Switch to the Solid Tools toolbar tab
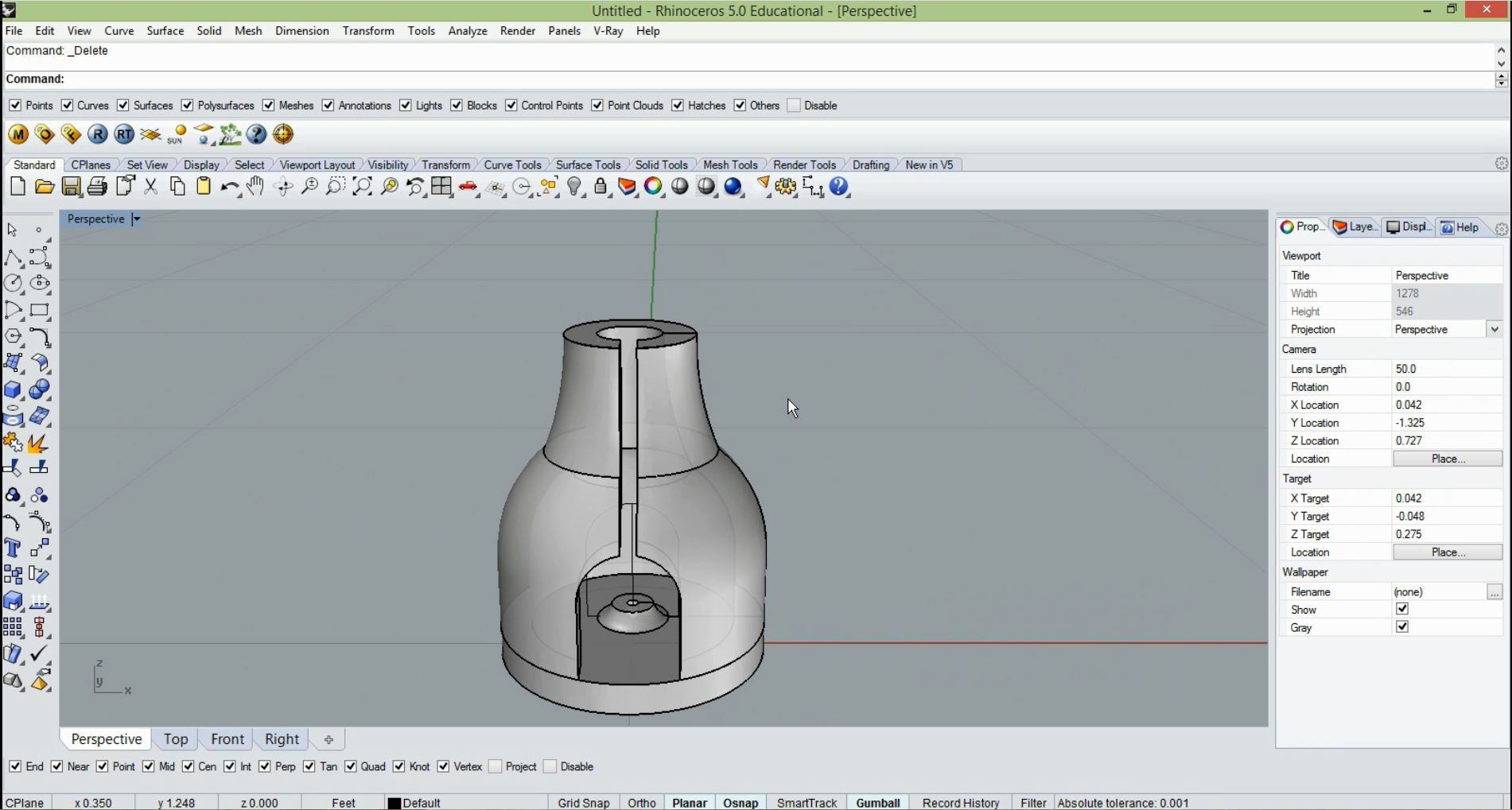Screen dimensions: 1512x810 point(661,165)
